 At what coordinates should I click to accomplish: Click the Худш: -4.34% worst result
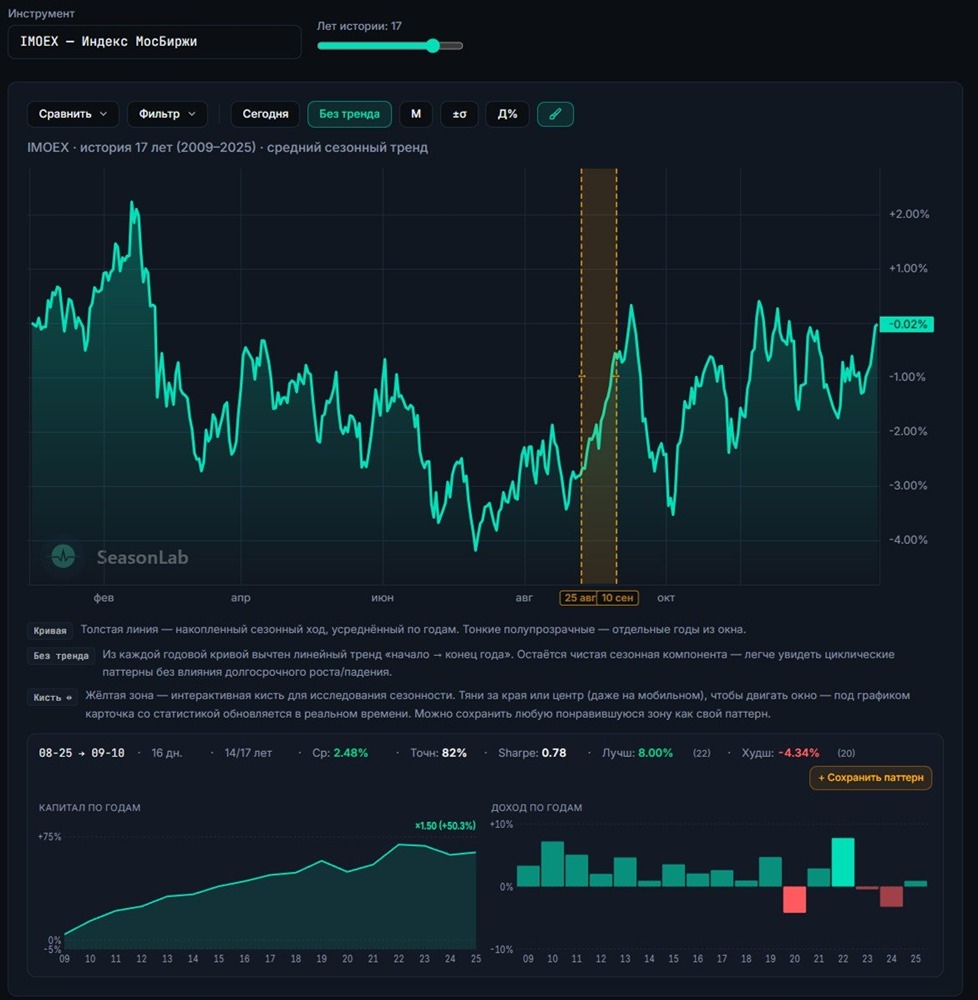coord(780,753)
